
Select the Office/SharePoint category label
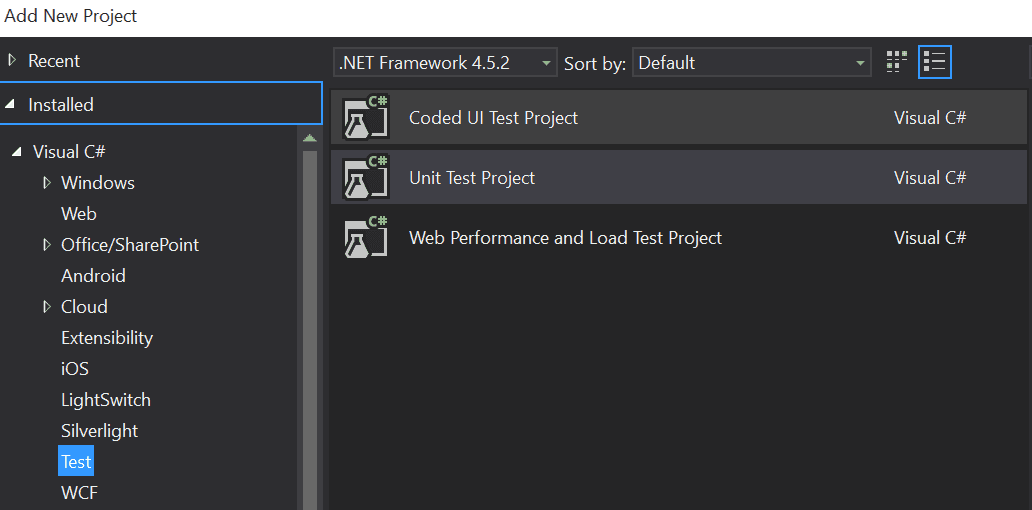point(130,245)
